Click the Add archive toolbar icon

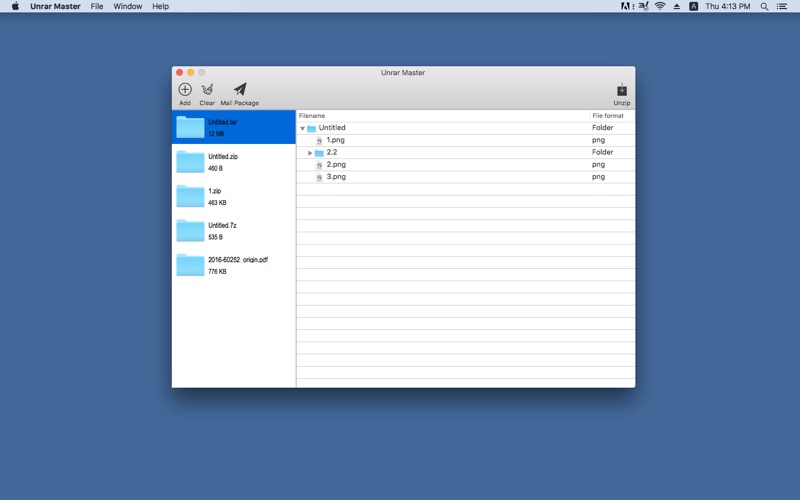pyautogui.click(x=185, y=89)
